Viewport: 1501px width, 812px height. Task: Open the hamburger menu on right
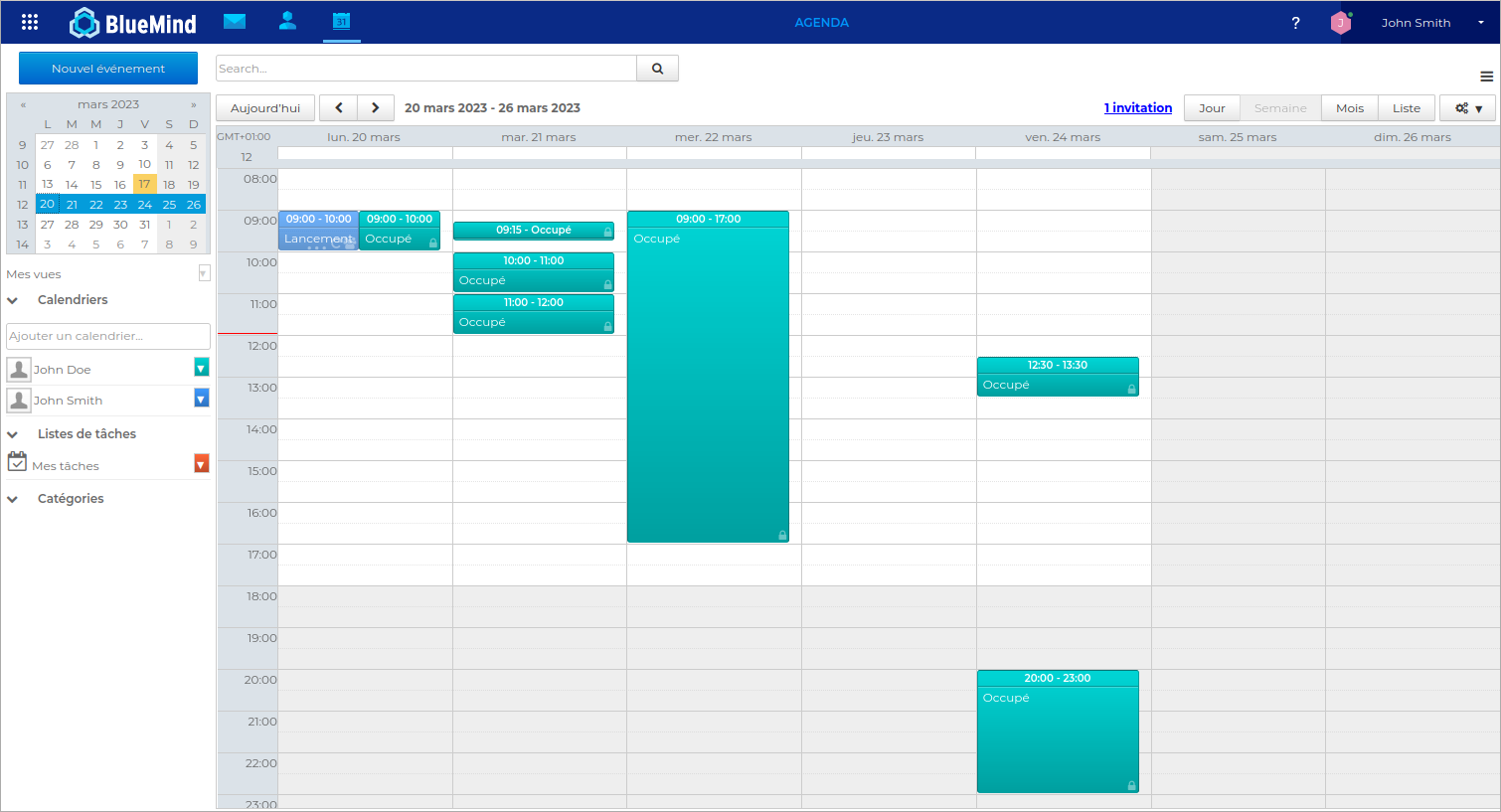[1486, 77]
